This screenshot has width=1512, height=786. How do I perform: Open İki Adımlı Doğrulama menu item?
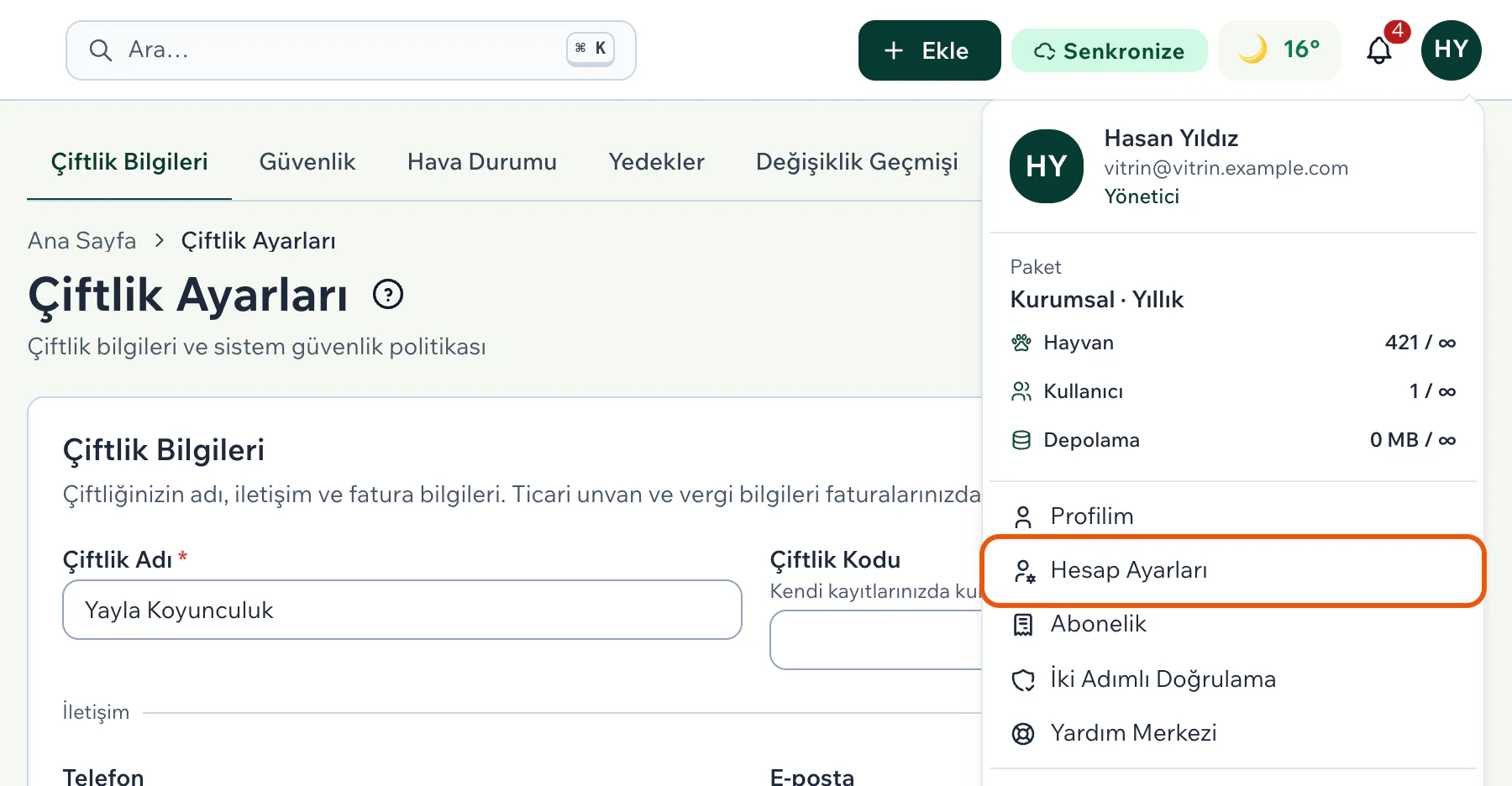(x=1233, y=679)
